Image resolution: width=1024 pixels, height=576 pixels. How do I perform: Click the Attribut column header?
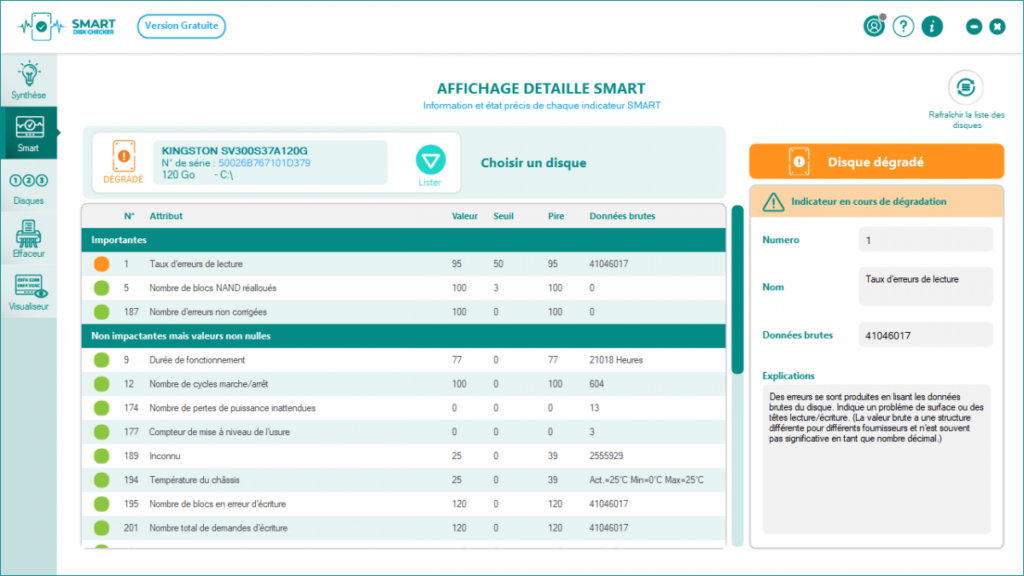166,216
